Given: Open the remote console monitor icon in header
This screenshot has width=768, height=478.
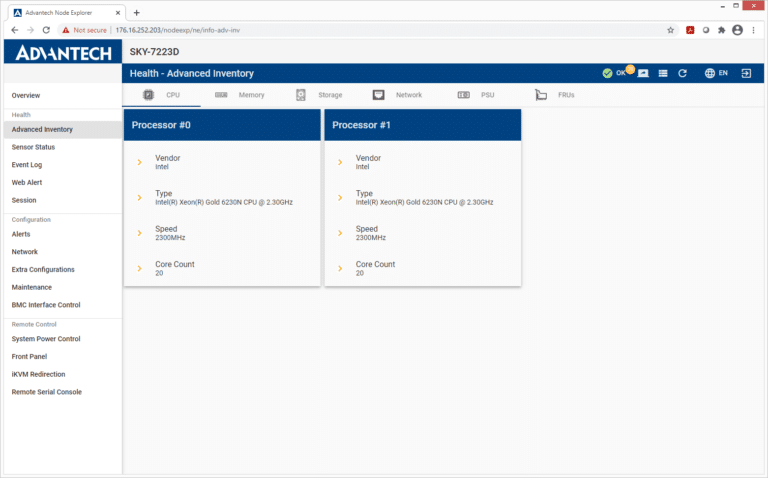Looking at the screenshot, I should [643, 73].
